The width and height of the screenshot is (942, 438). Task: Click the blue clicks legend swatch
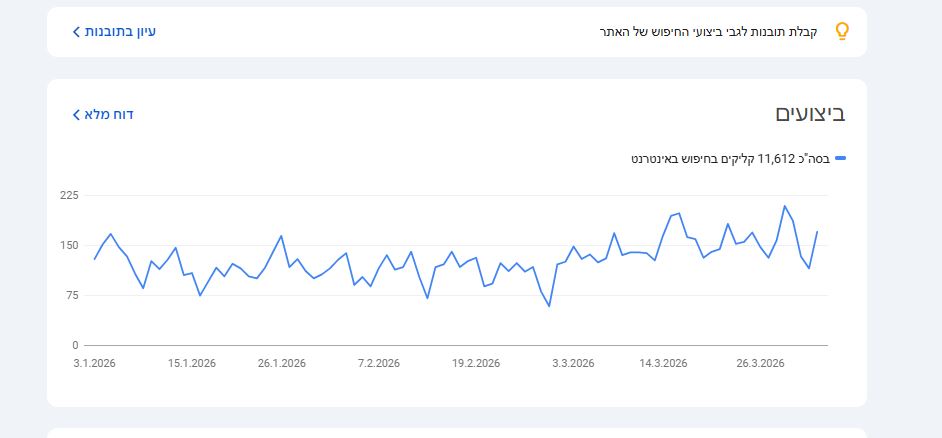pos(840,158)
